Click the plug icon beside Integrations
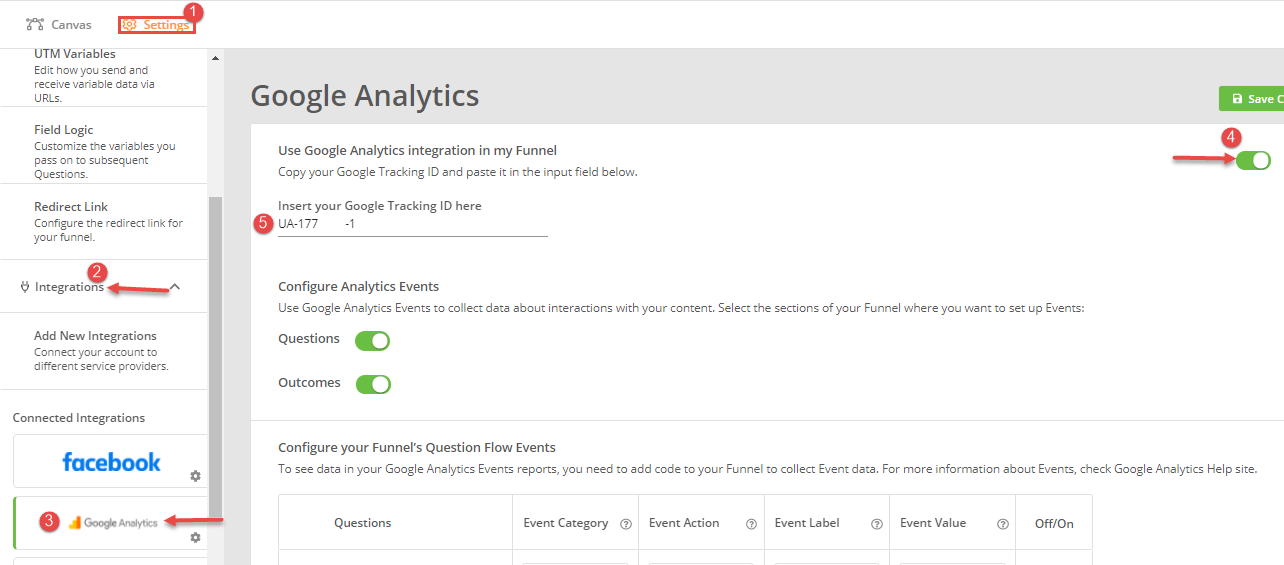The height and width of the screenshot is (565, 1284). click(x=25, y=287)
